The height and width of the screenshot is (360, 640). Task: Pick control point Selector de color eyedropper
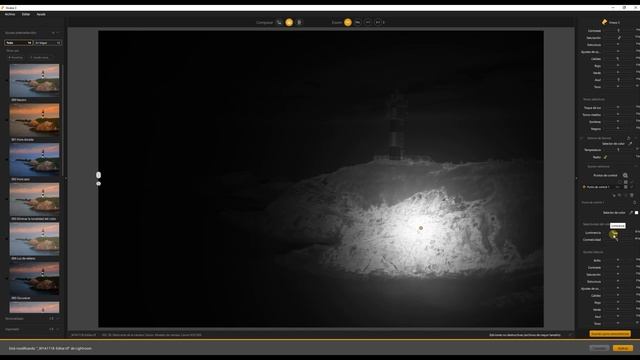coord(631,213)
